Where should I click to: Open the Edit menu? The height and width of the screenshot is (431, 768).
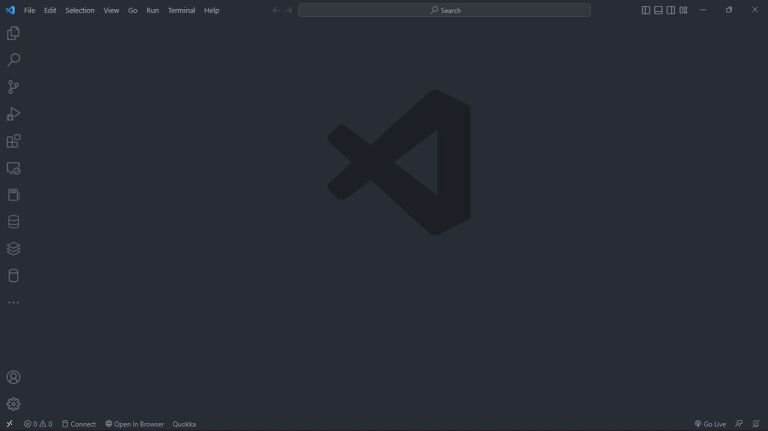(x=50, y=10)
